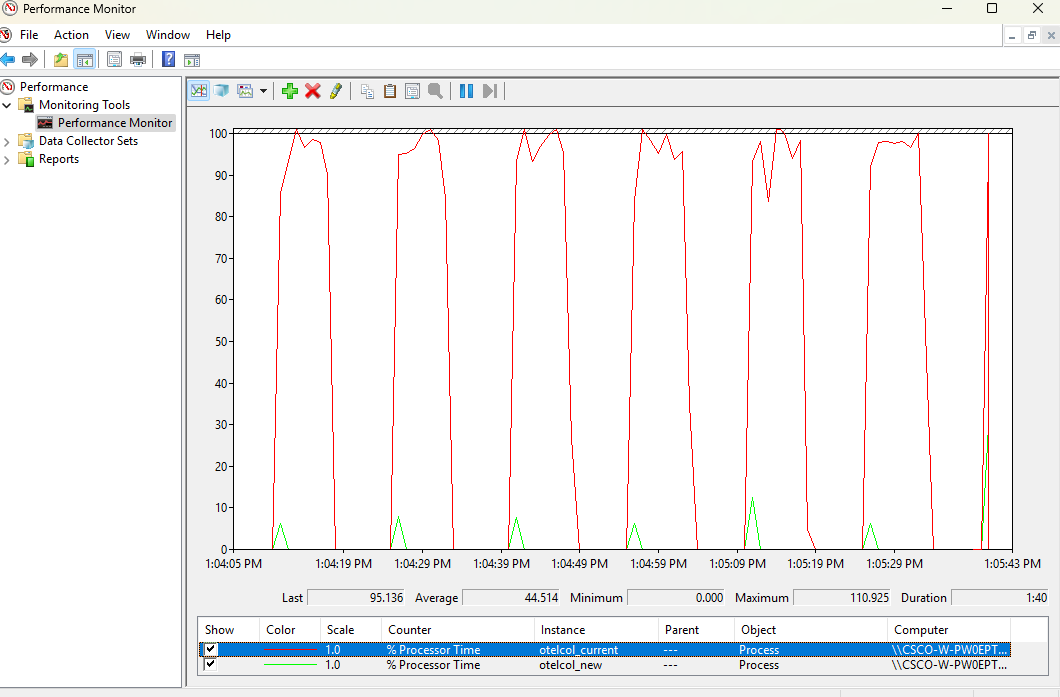1060x697 pixels.
Task: Click the Forward arrow in the main toolbar
Action: point(30,59)
